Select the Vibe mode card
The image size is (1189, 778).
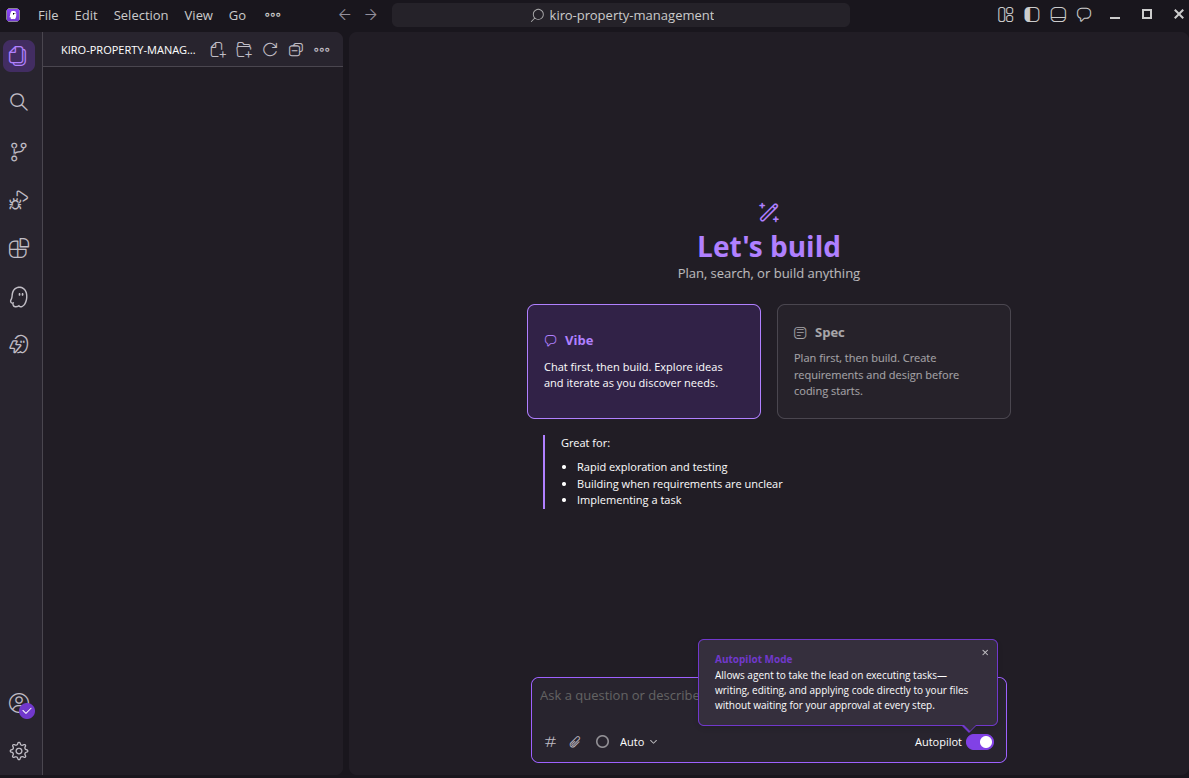[644, 362]
